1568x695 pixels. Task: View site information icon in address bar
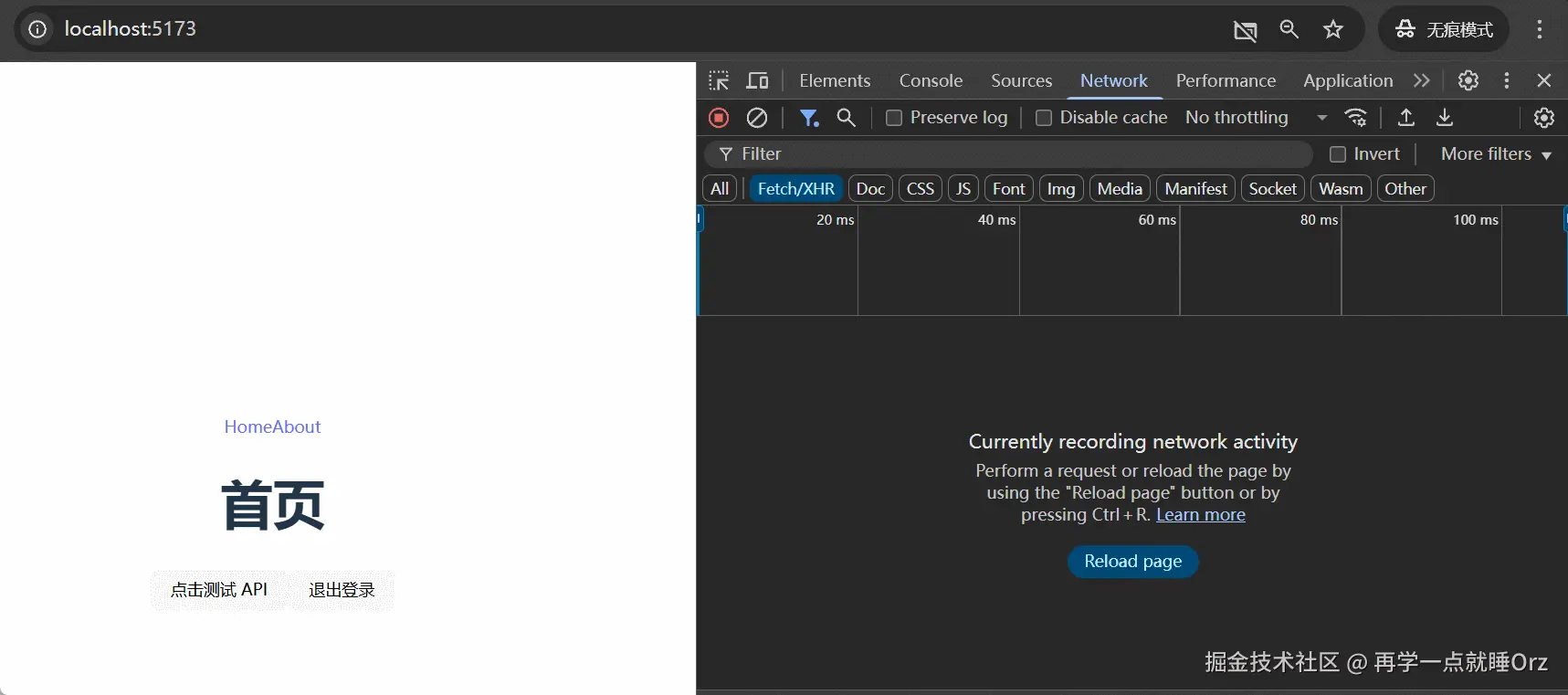click(37, 29)
